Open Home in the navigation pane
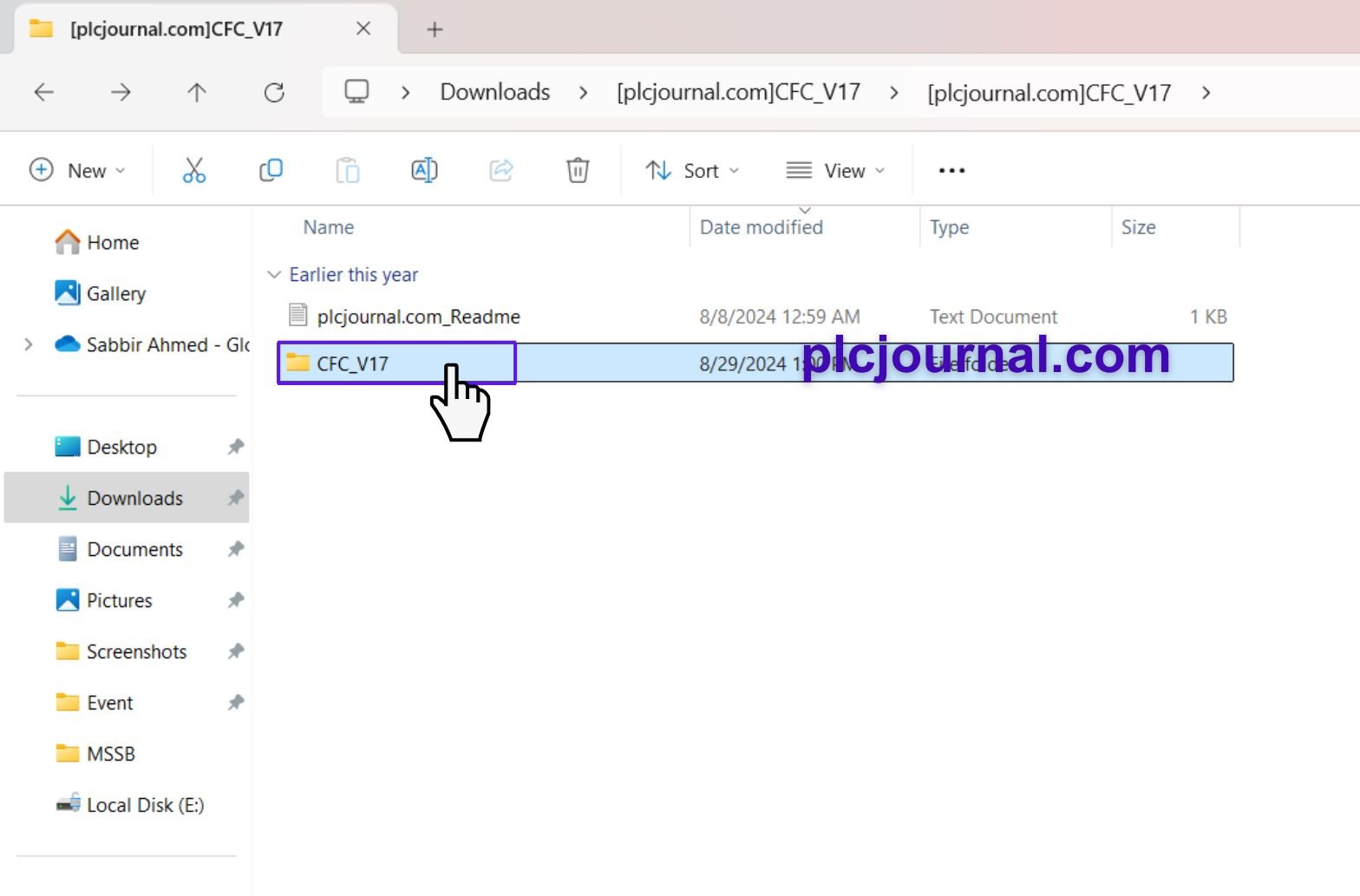This screenshot has height=896, width=1360. point(96,242)
